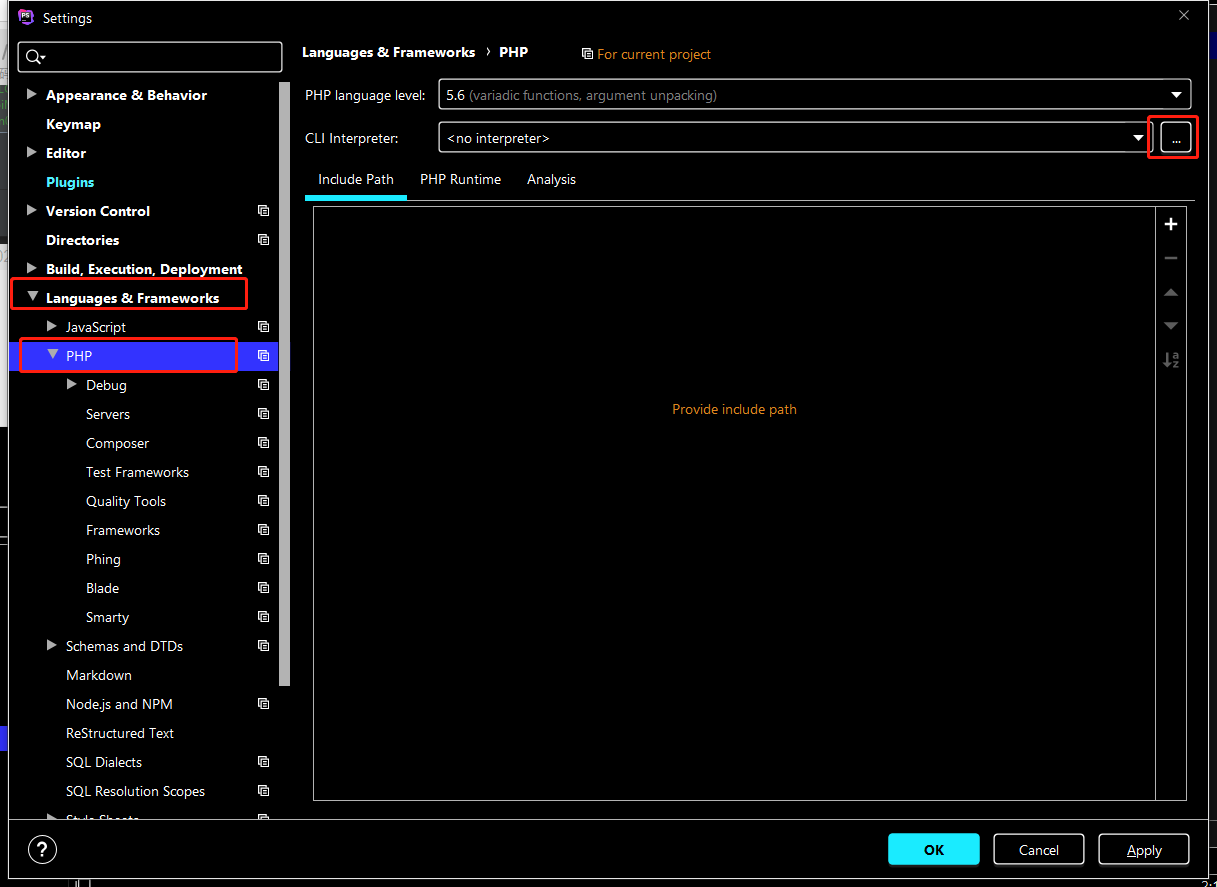Click the add include path plus icon

pos(1171,224)
